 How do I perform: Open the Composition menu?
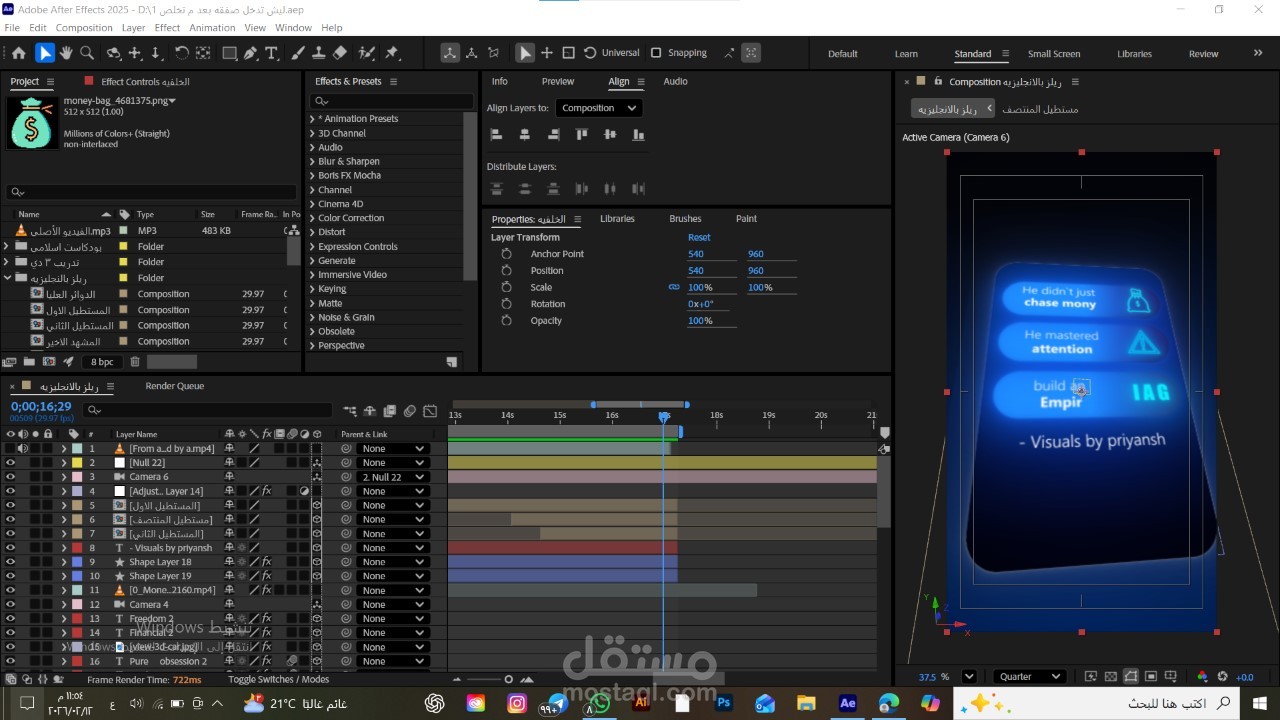[x=83, y=28]
